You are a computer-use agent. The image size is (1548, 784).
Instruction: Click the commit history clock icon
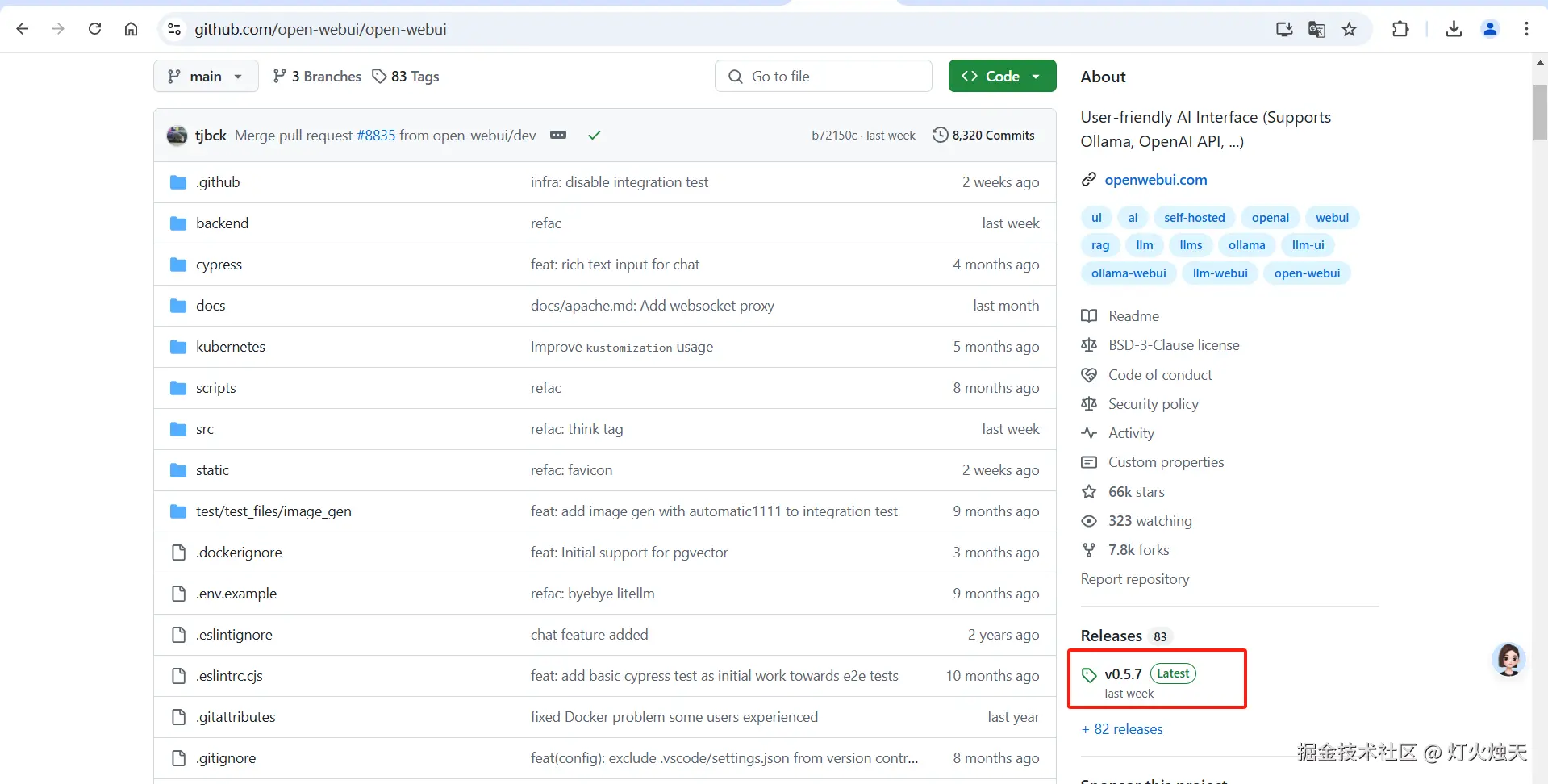[940, 135]
